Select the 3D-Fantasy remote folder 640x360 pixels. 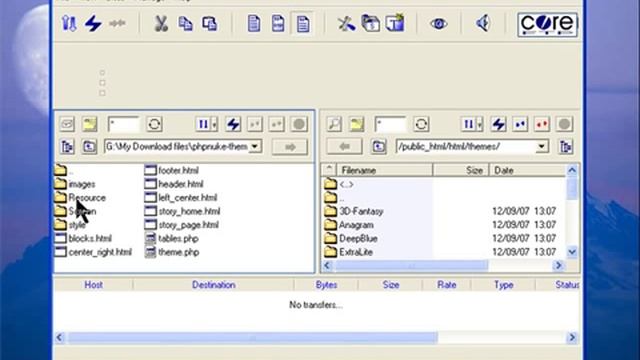pos(354,211)
